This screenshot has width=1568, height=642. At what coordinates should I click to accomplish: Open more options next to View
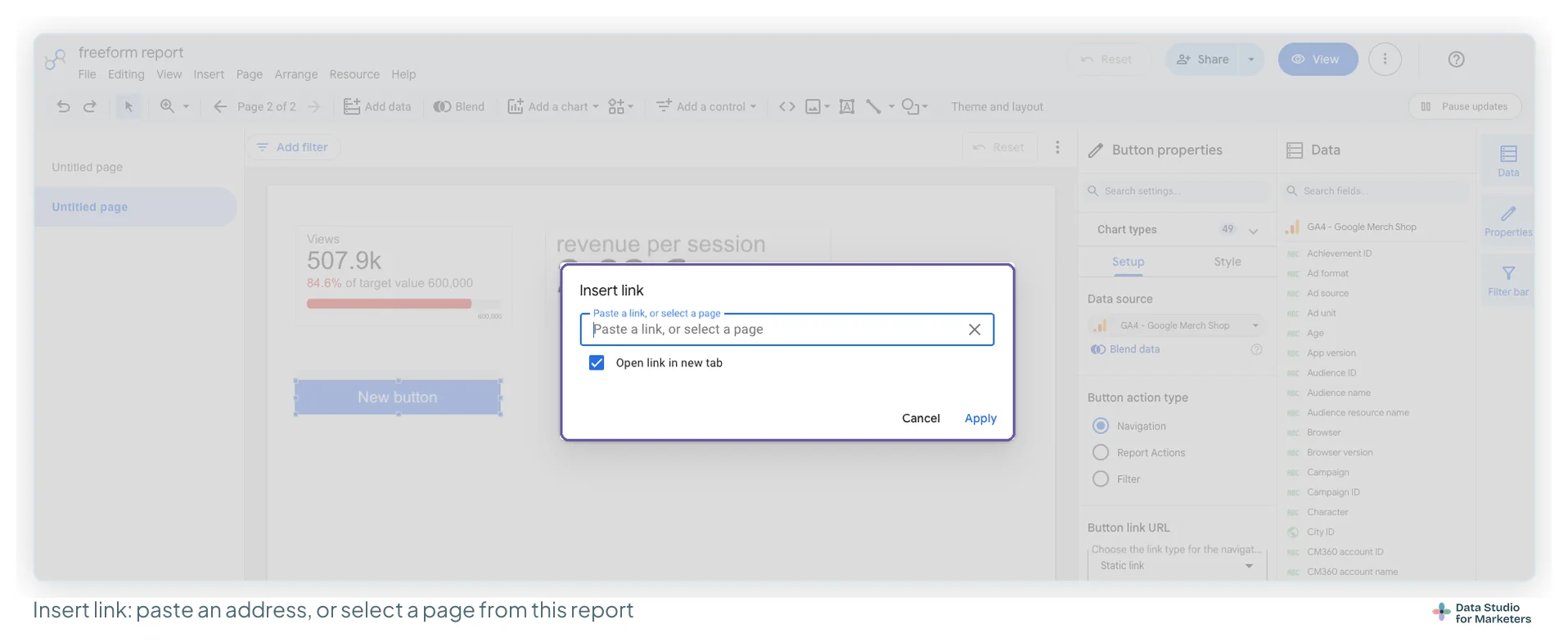[1385, 59]
